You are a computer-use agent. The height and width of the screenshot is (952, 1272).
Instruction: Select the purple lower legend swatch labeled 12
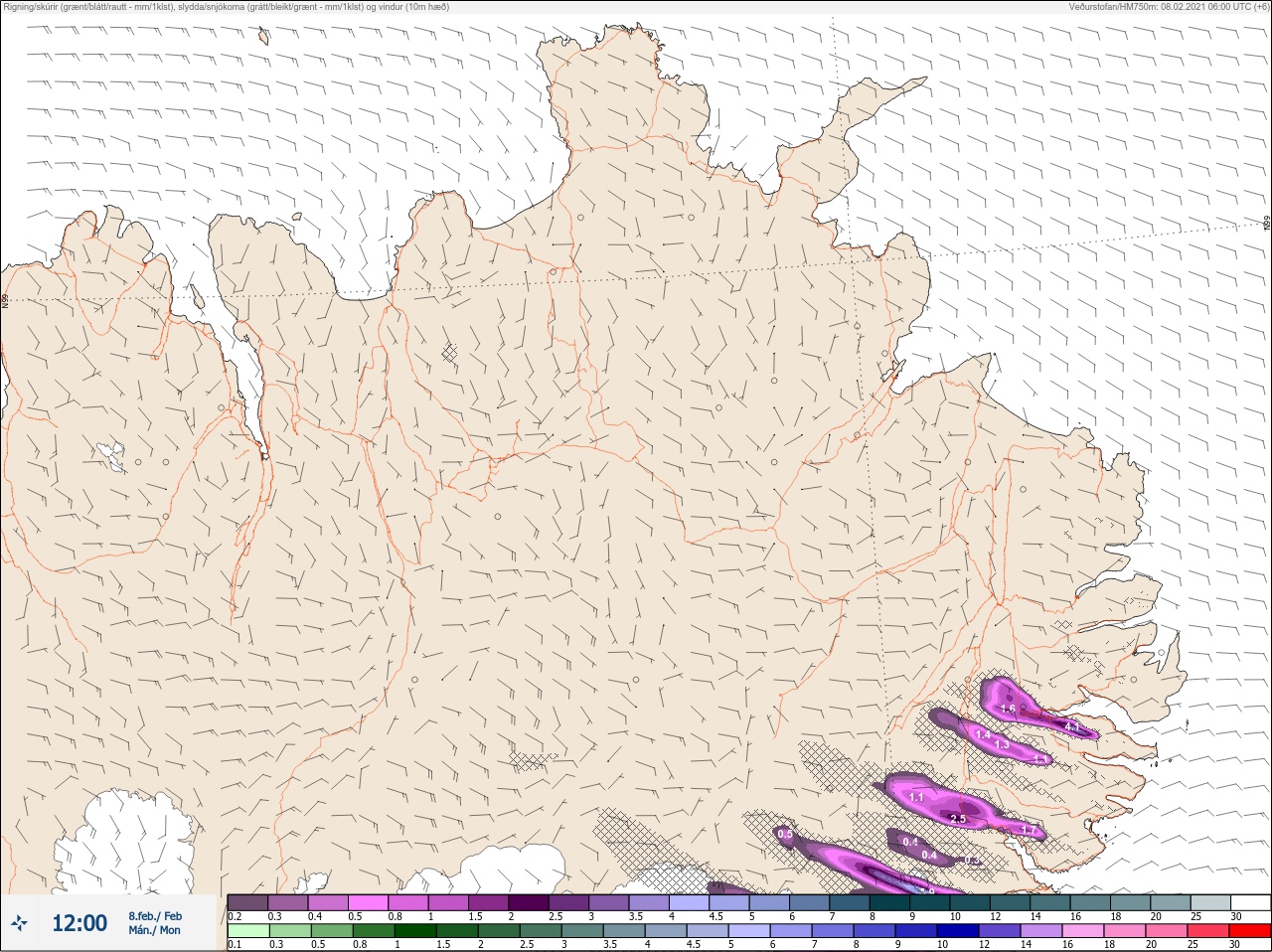coord(1000,931)
